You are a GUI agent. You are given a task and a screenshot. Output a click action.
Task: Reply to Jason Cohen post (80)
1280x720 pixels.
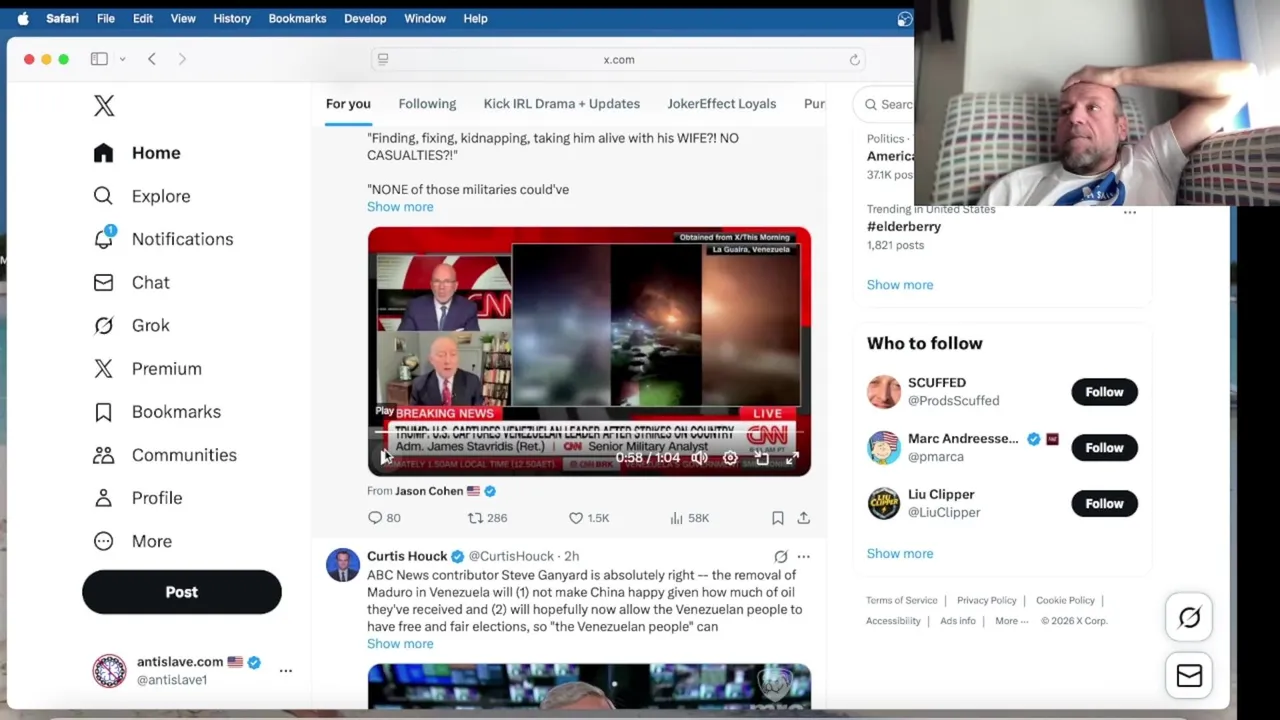click(384, 518)
